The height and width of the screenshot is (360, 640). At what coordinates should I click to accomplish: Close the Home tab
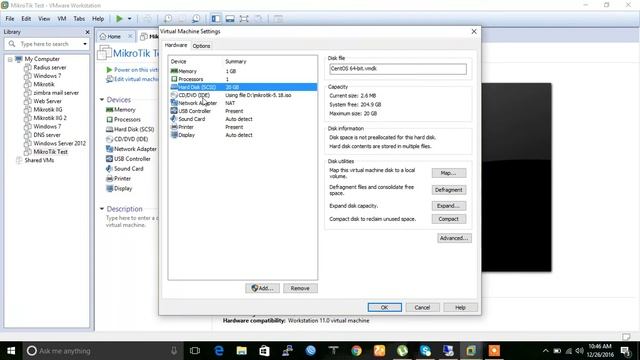(130, 36)
